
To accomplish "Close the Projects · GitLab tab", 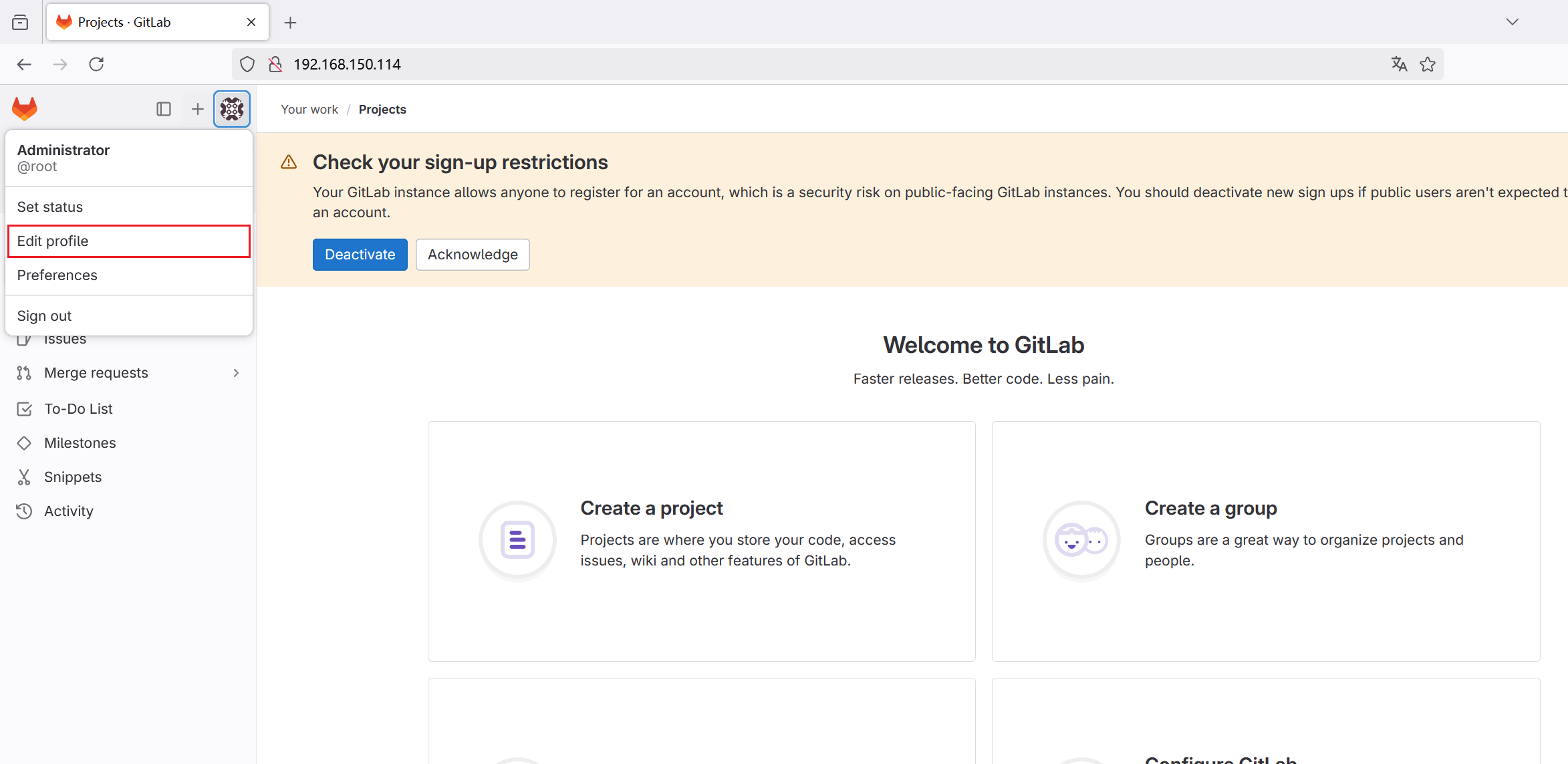I will click(251, 22).
